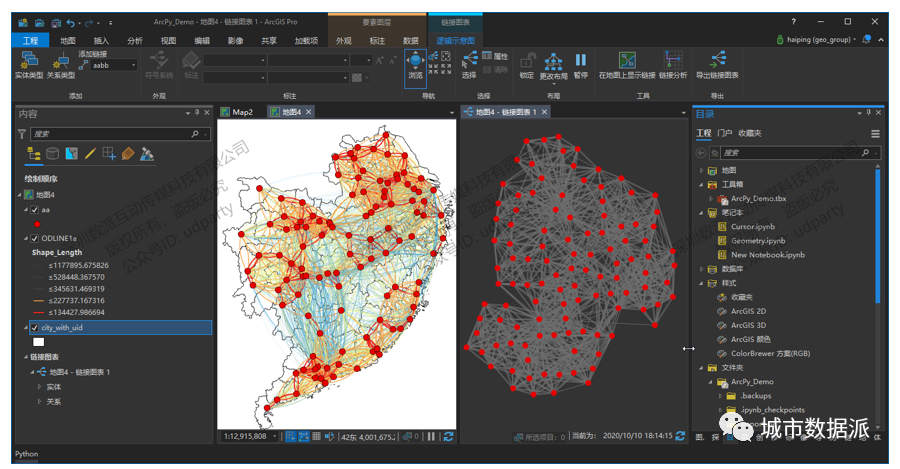Undo the last action
Image resolution: width=900 pixels, height=469 pixels.
coord(71,22)
